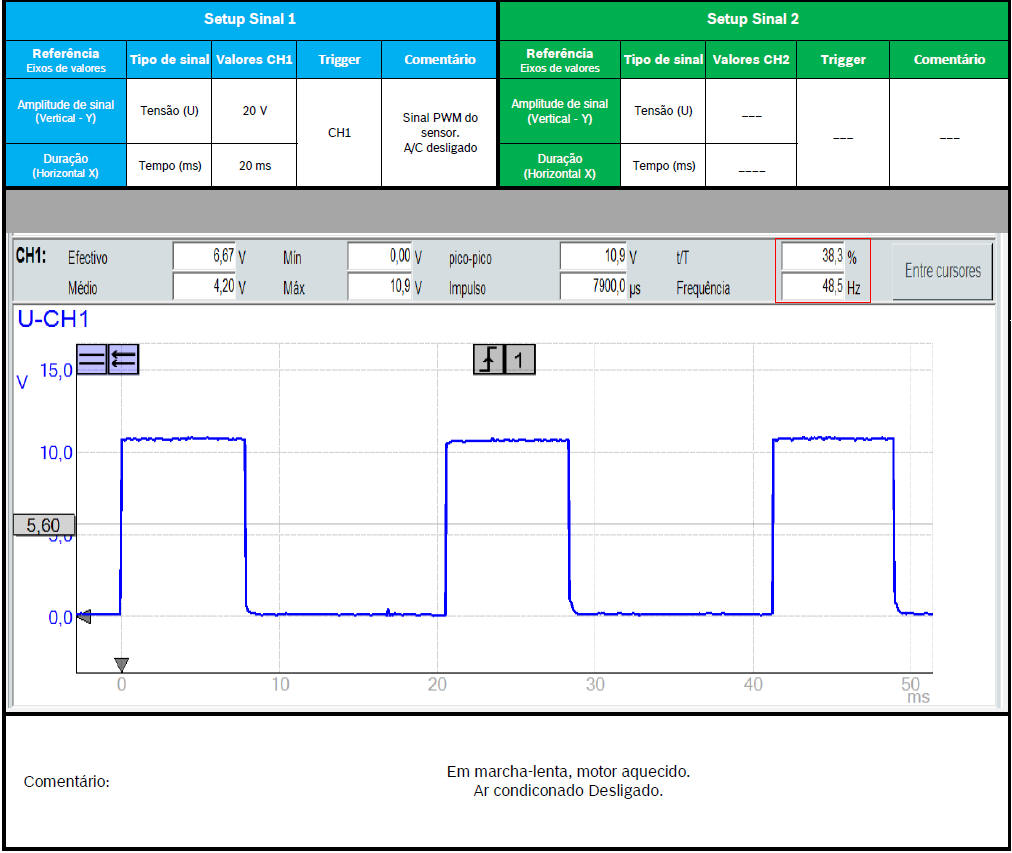The image size is (1012, 853).
Task: Select the 5,60 cursor level marker
Action: (x=44, y=525)
